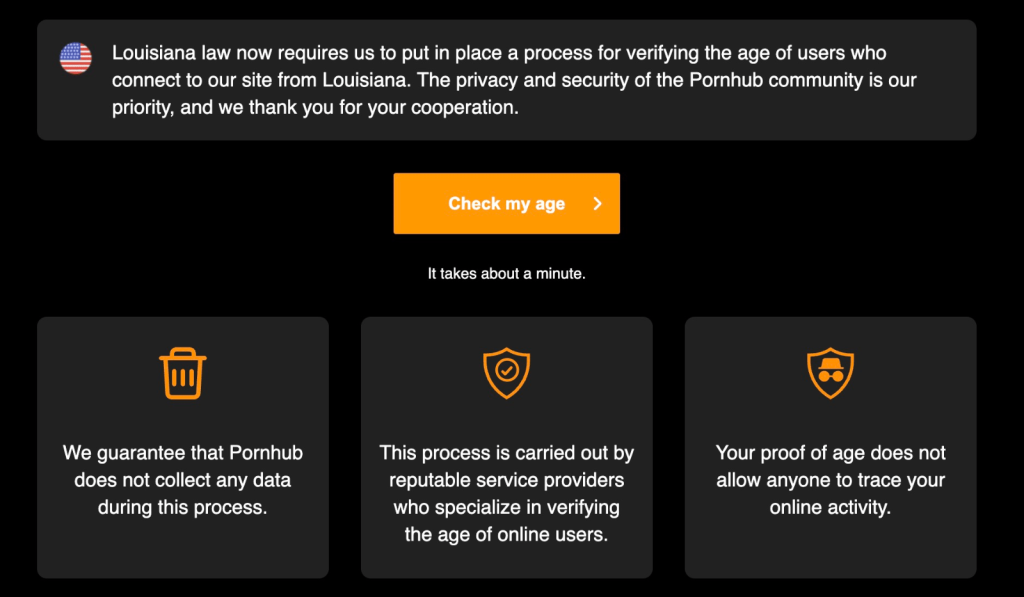Select the proof of age privacy card

point(831,447)
